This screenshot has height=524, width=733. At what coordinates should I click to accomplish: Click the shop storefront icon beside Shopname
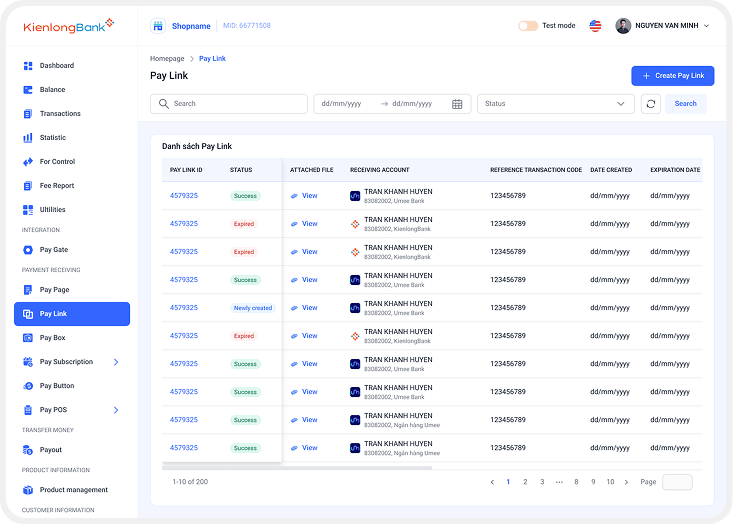click(158, 26)
